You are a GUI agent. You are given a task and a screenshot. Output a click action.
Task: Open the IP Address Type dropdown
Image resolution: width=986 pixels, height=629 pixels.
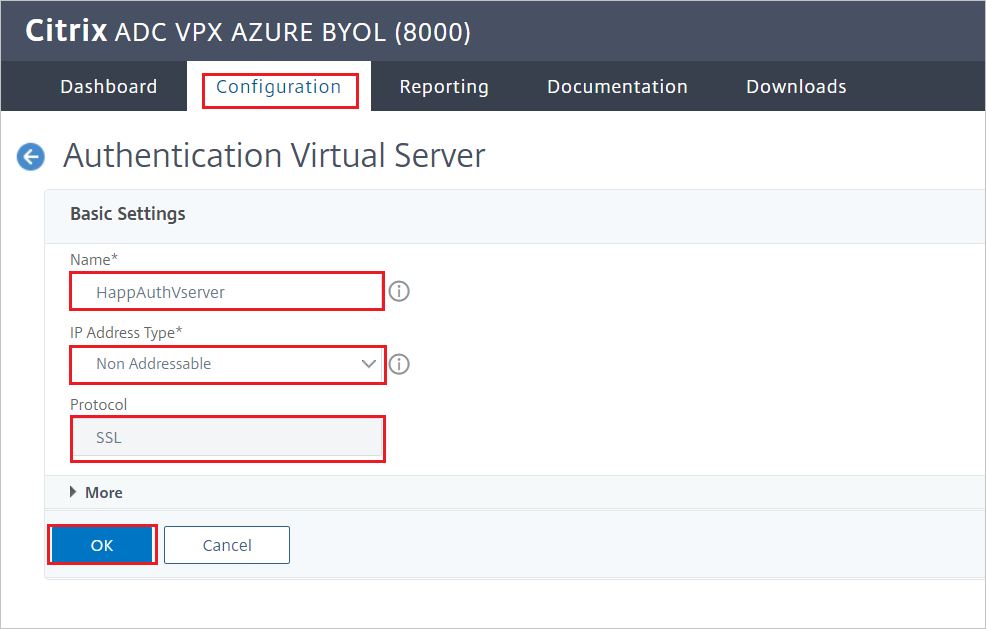click(x=227, y=364)
